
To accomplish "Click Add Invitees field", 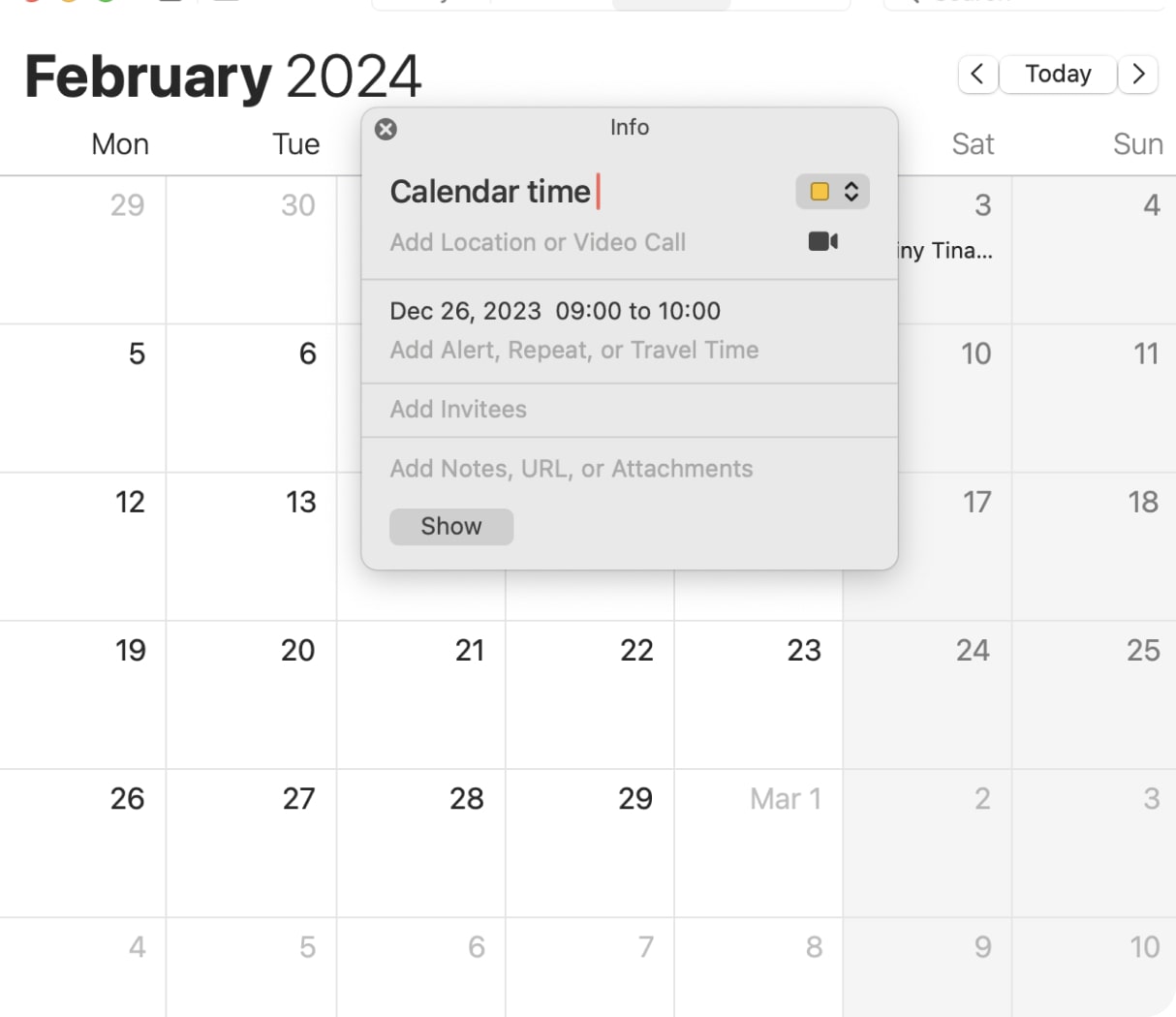I will 458,409.
